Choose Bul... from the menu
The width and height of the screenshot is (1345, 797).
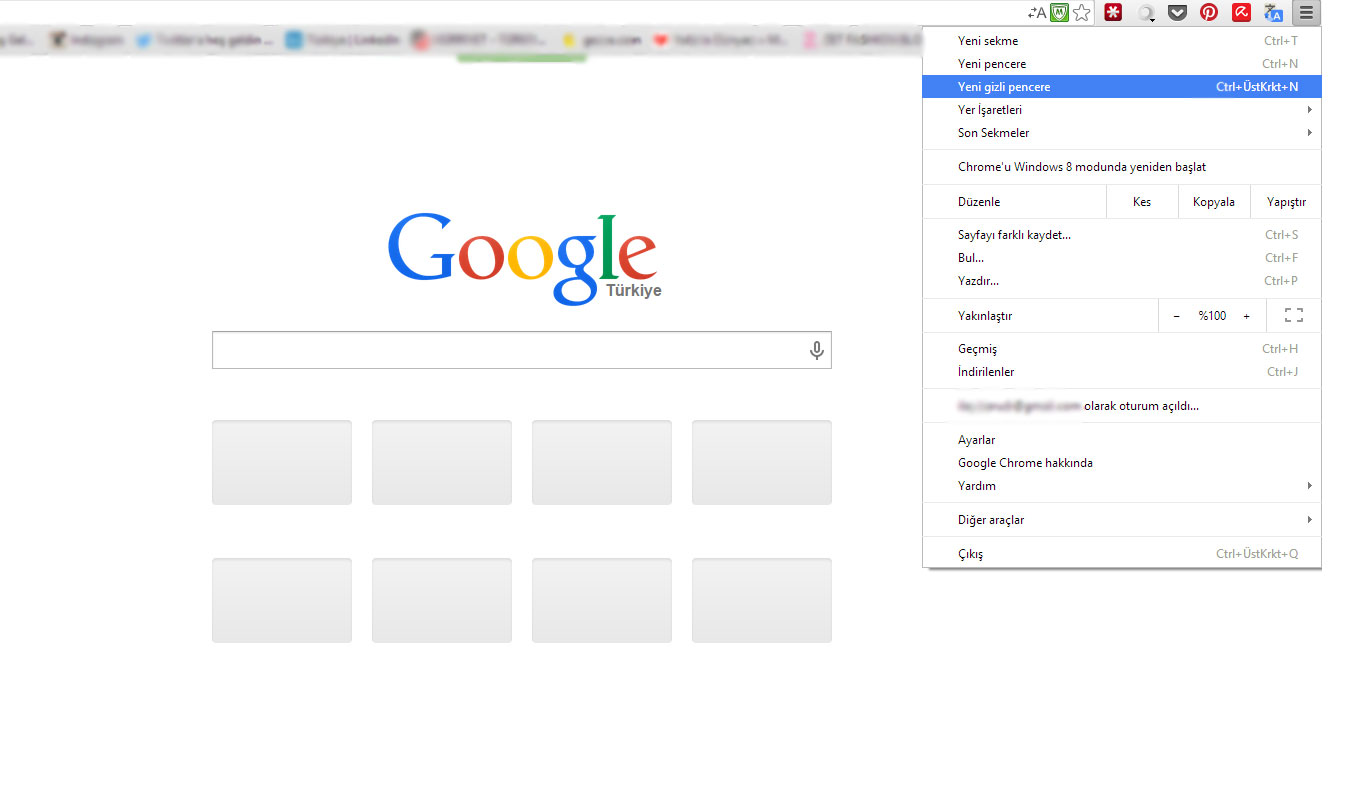point(1122,258)
